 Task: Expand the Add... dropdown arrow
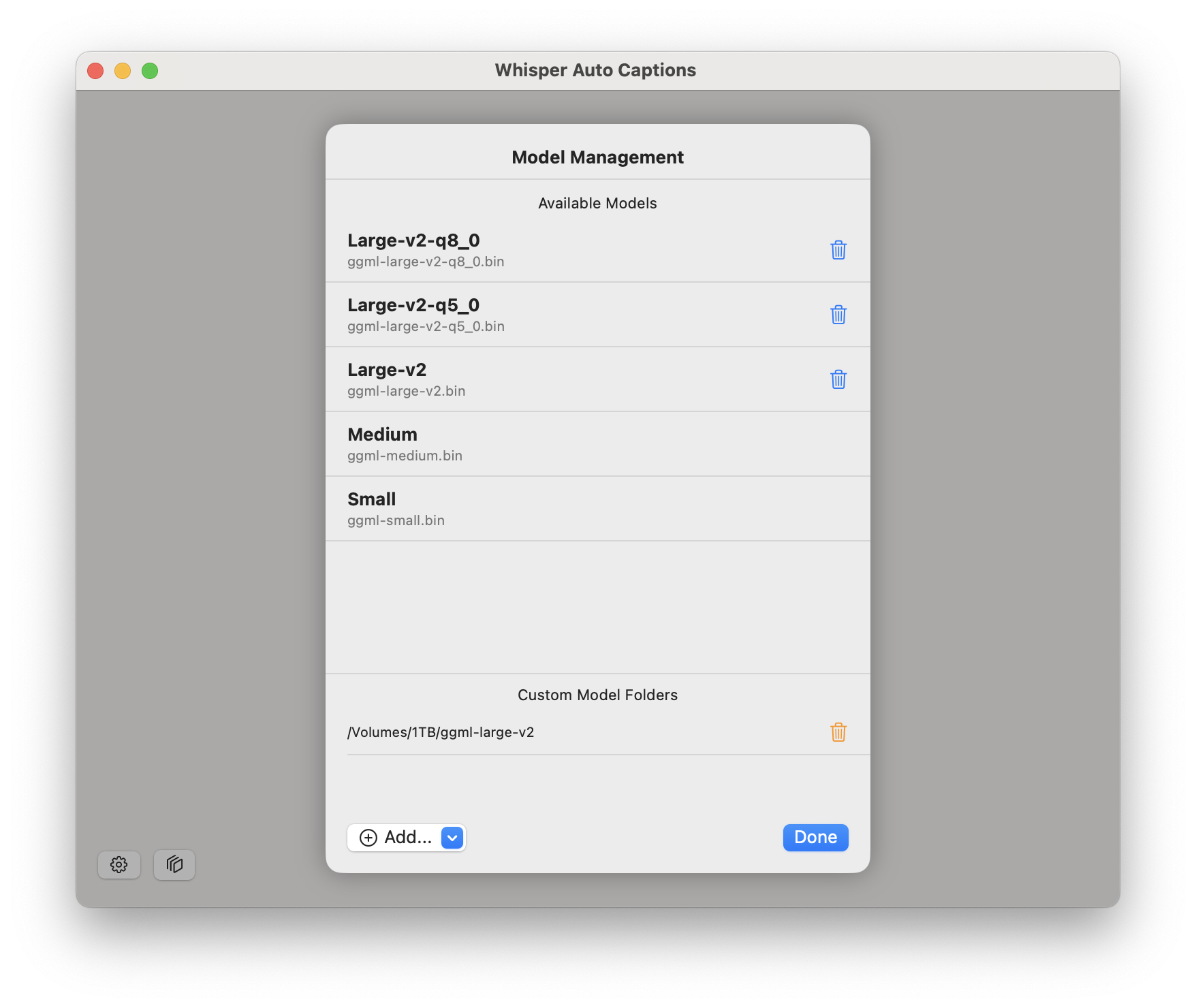click(452, 838)
